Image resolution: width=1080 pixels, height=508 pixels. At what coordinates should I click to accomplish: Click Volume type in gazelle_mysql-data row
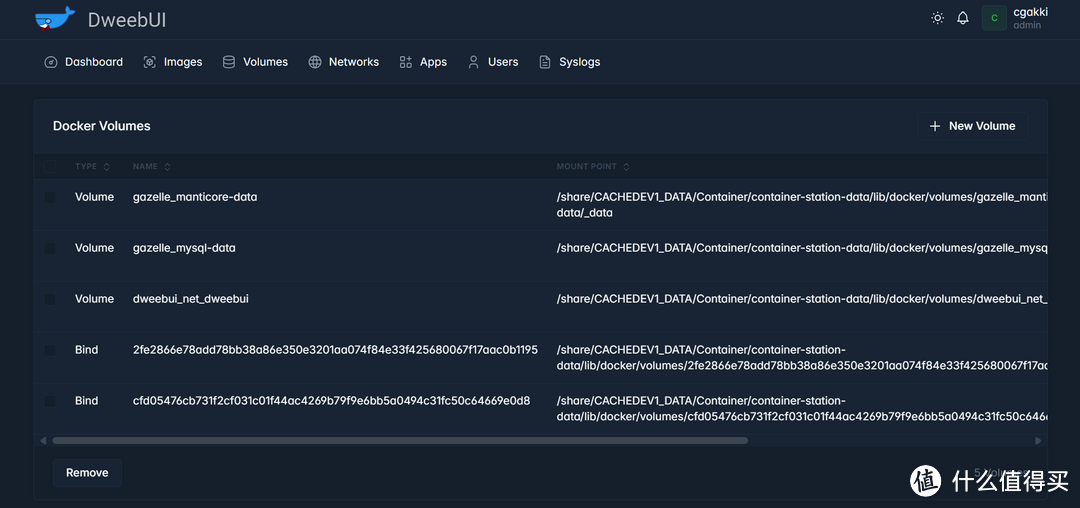94,248
